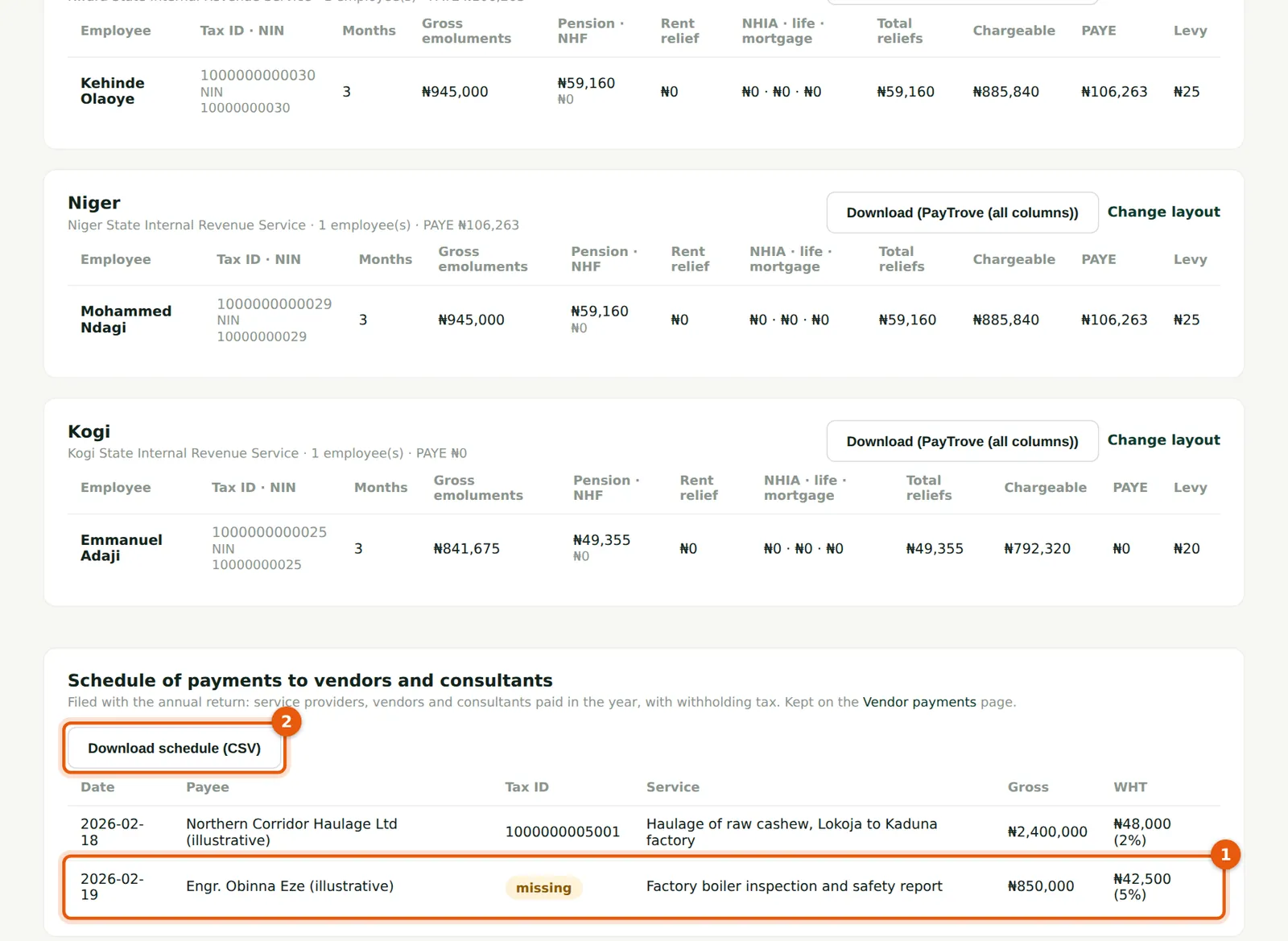Image resolution: width=1288 pixels, height=941 pixels.
Task: Click Download (PayTrove) button in Kogi section
Action: click(x=962, y=441)
